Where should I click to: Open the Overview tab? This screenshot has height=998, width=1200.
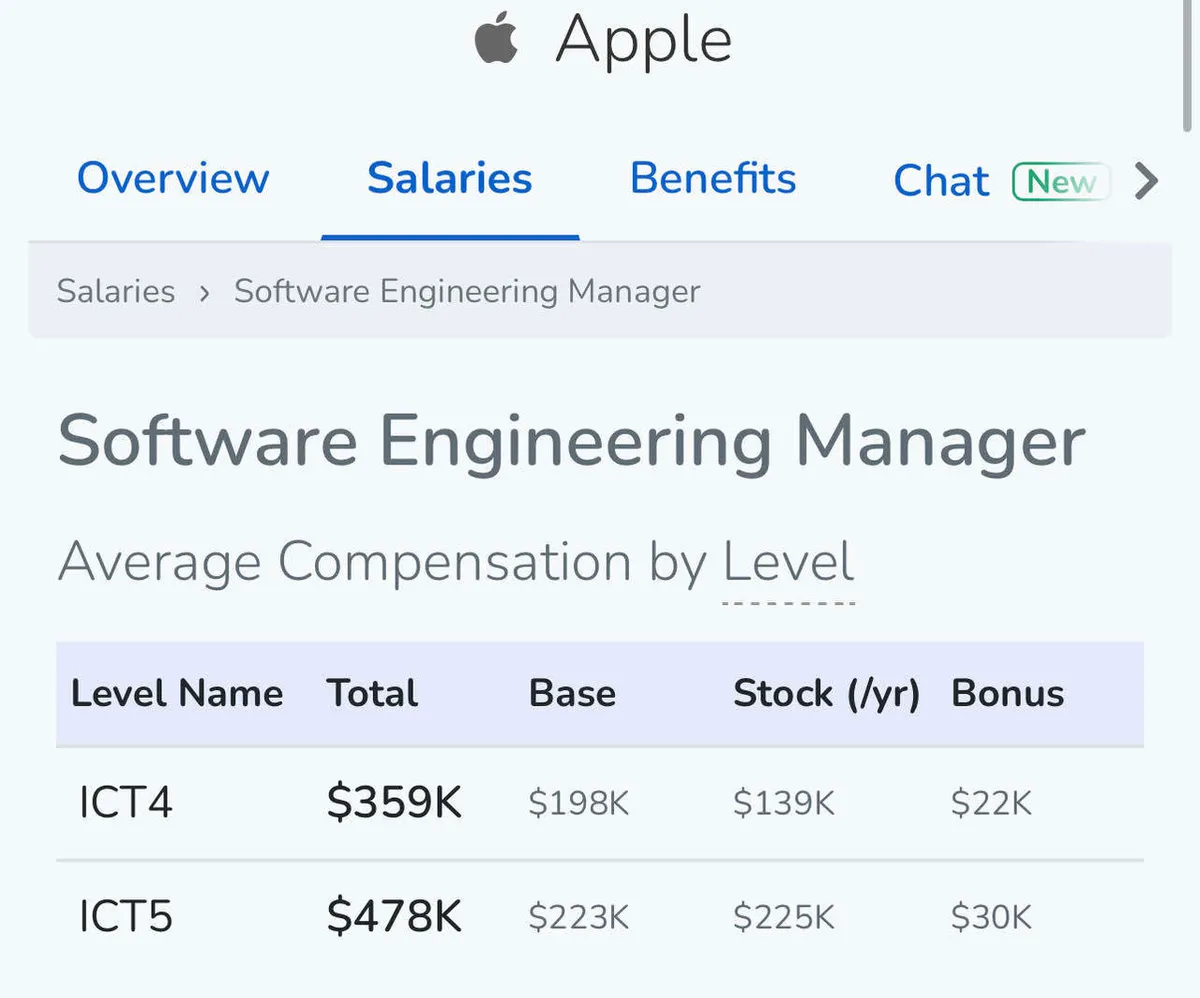pos(173,179)
